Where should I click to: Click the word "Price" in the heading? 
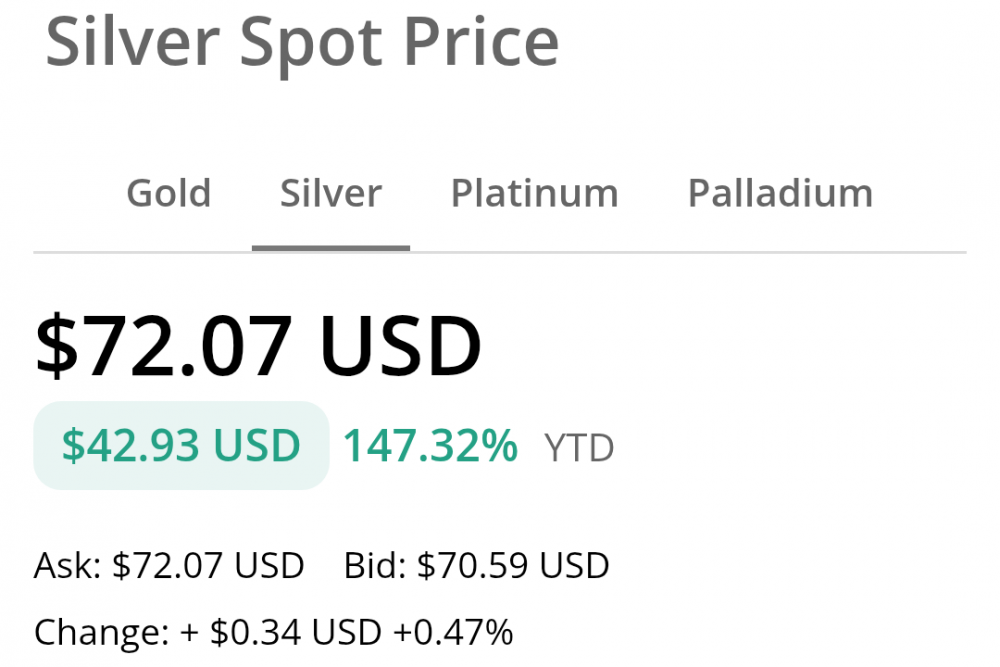point(481,42)
